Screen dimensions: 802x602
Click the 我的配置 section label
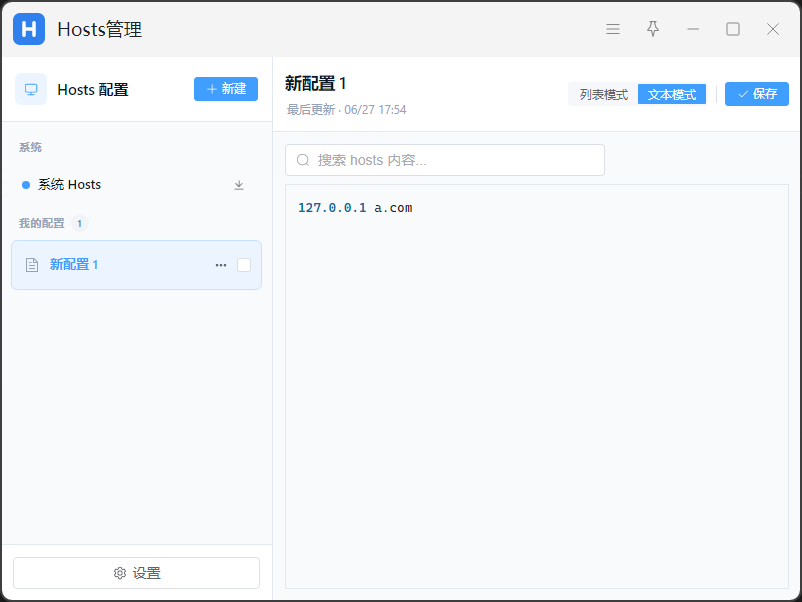(41, 224)
